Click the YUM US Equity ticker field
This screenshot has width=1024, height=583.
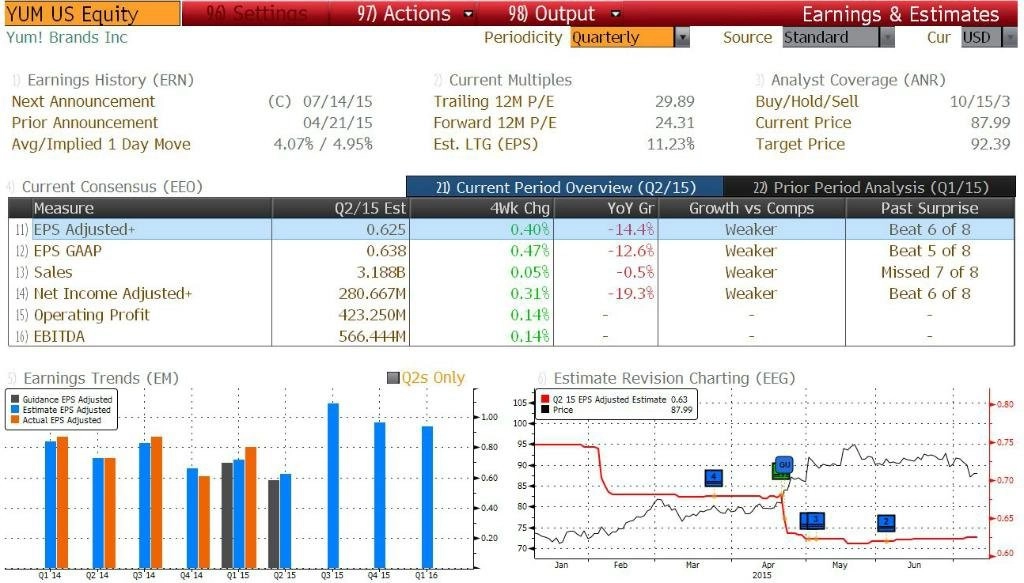click(x=91, y=14)
